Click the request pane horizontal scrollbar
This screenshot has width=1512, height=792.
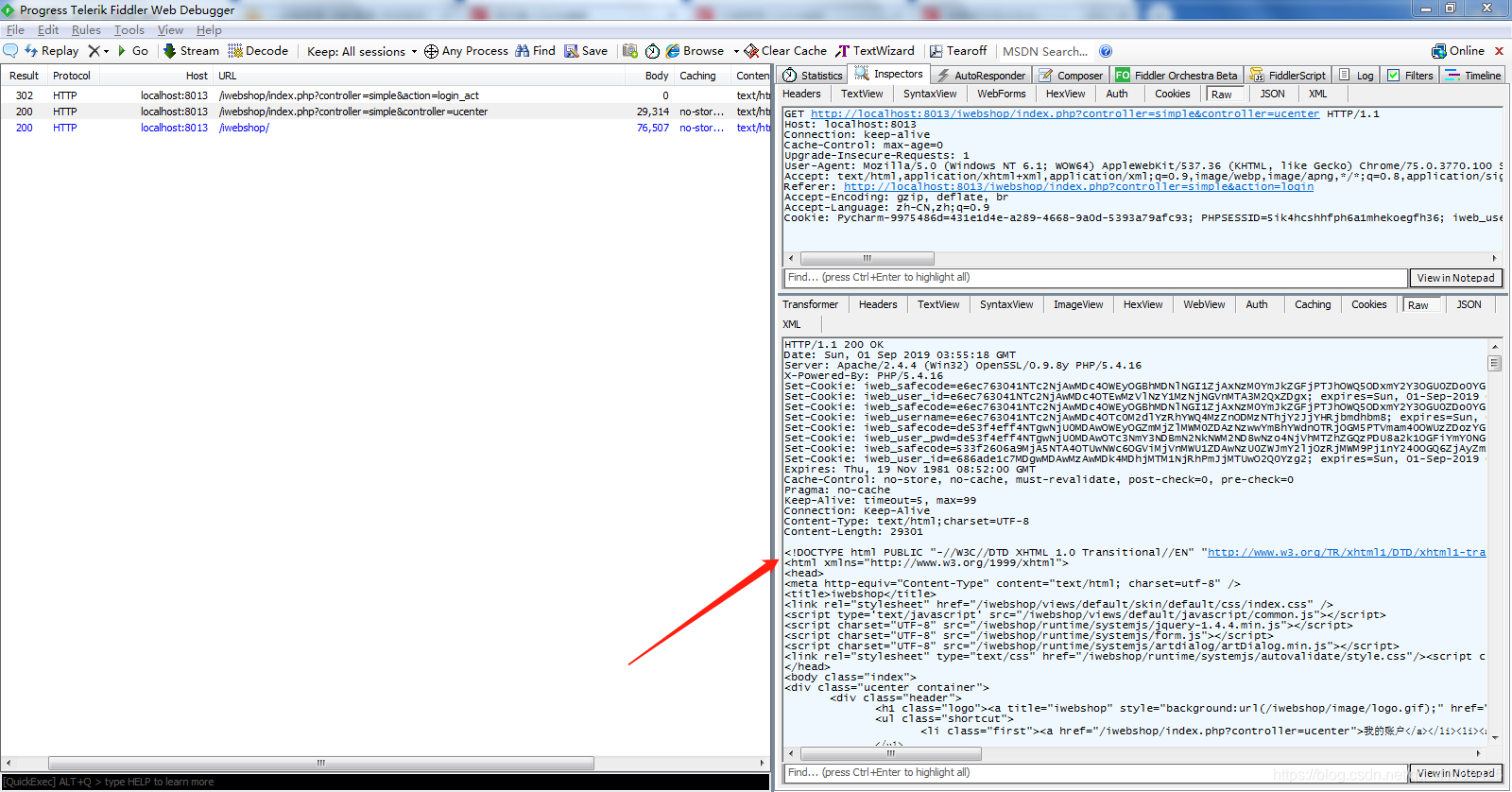(x=867, y=258)
